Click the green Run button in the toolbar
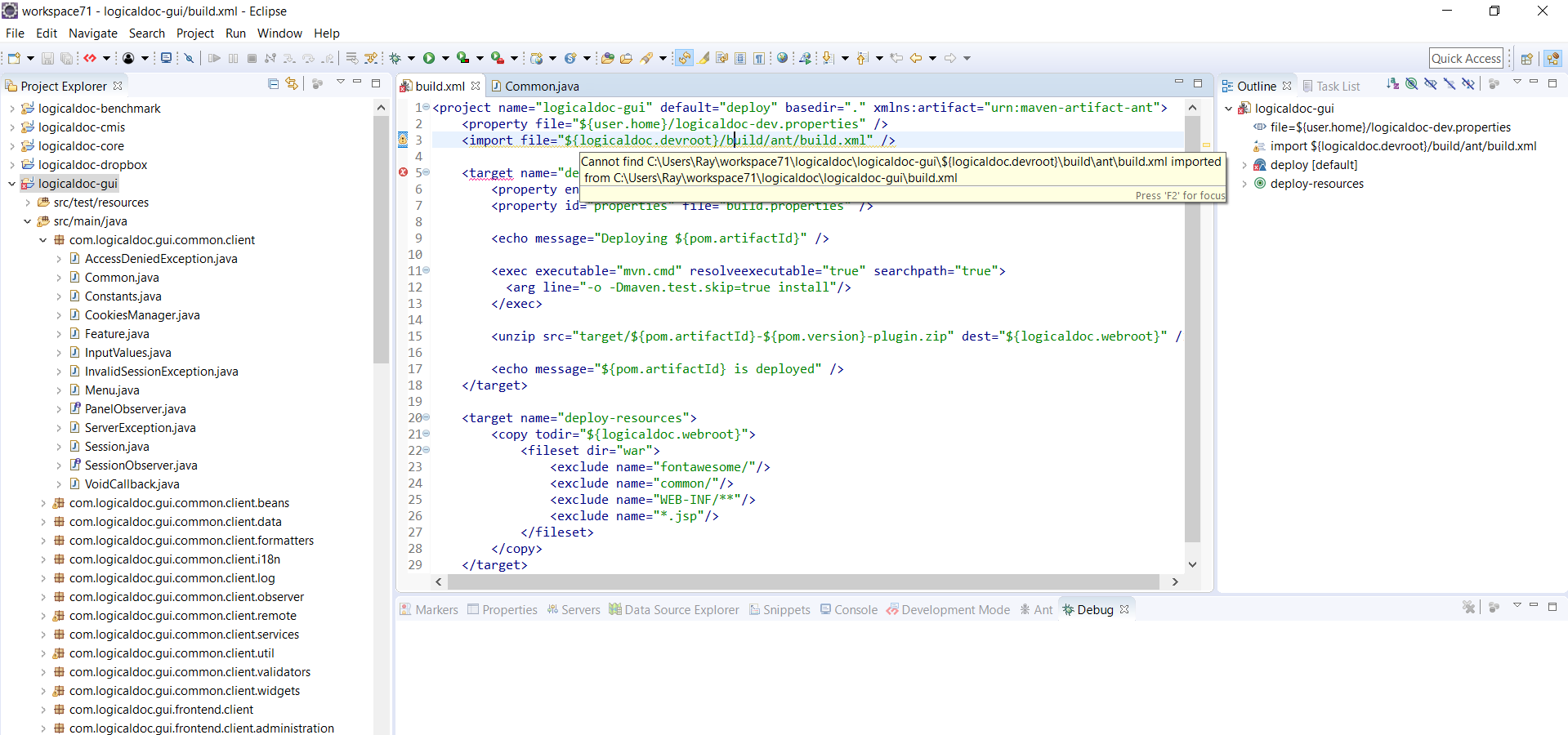The height and width of the screenshot is (735, 1568). 429,58
